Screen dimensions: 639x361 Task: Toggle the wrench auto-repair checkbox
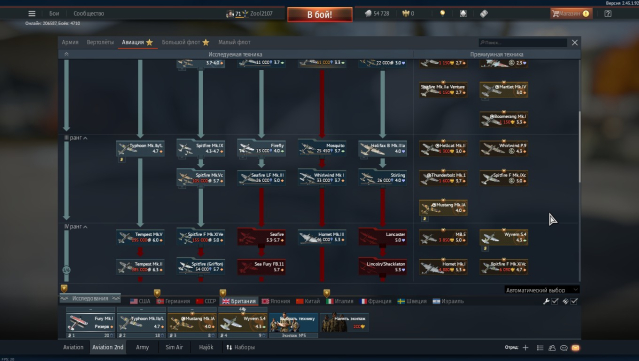[555, 301]
